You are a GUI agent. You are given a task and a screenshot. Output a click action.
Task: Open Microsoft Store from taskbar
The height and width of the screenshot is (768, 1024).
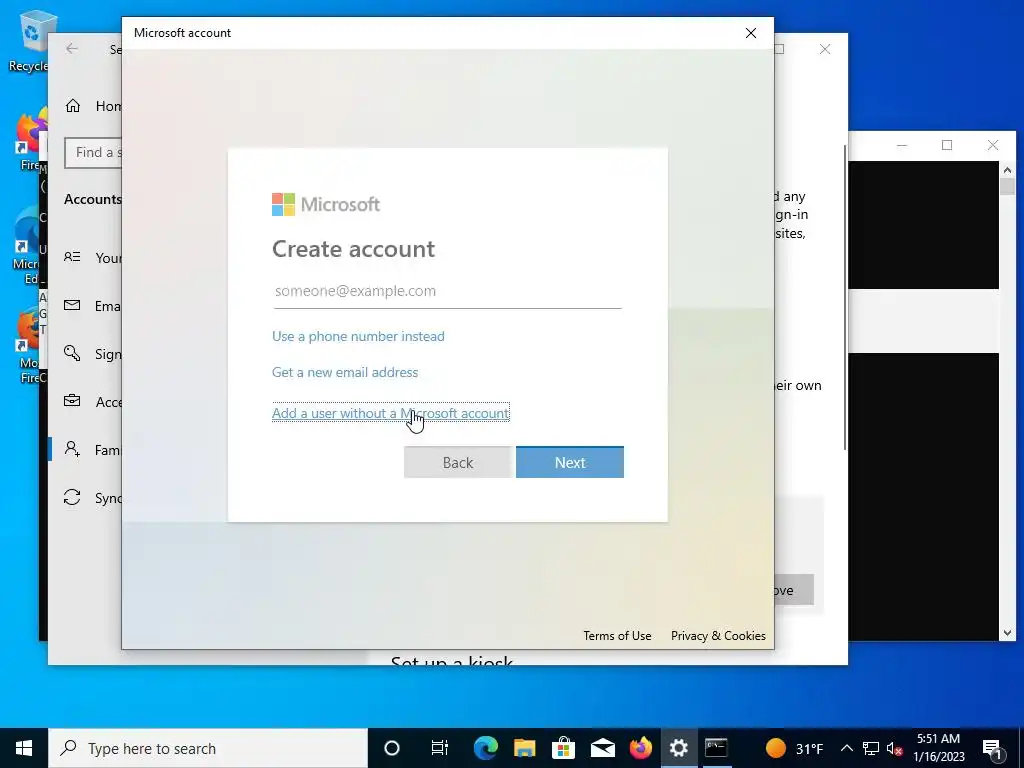tap(563, 748)
